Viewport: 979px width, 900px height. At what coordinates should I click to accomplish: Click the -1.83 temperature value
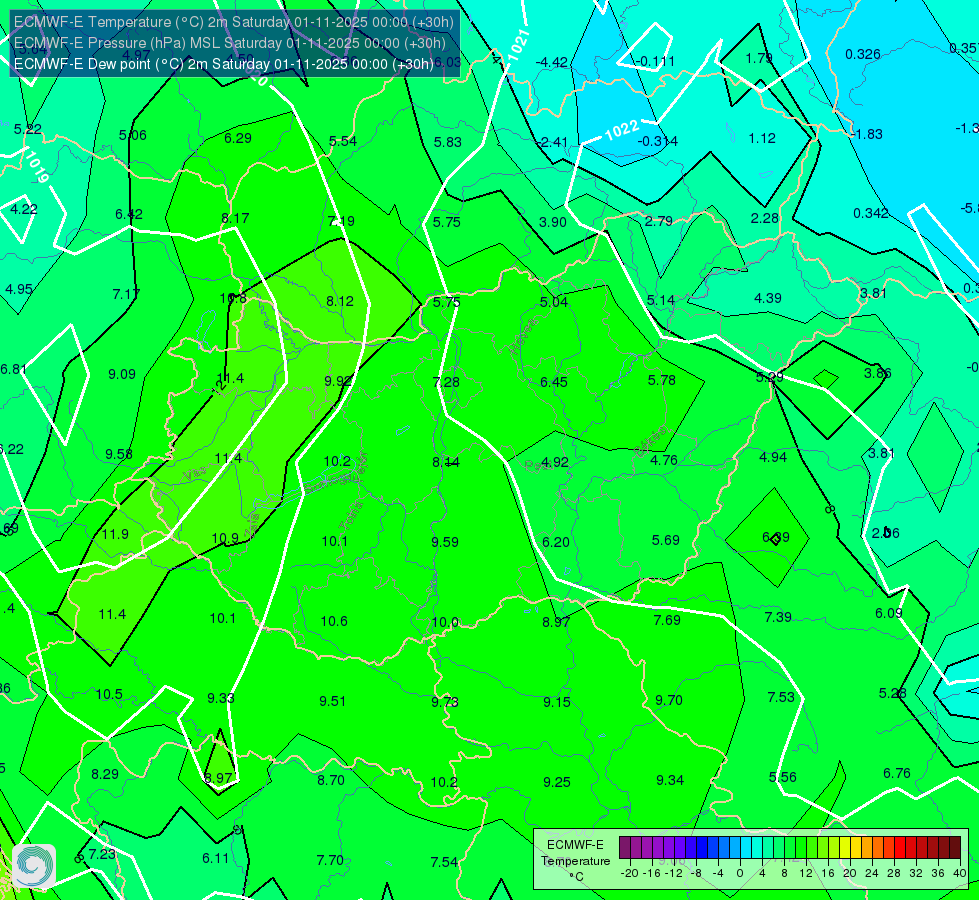(867, 135)
